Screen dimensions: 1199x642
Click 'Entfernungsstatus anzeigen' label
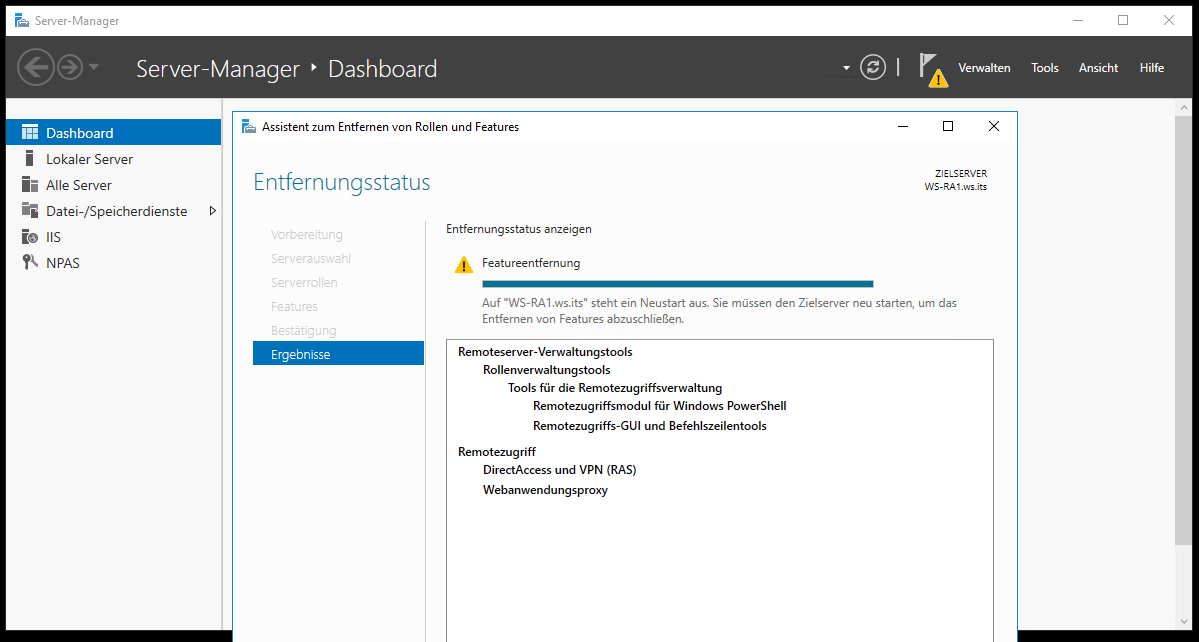pos(519,229)
